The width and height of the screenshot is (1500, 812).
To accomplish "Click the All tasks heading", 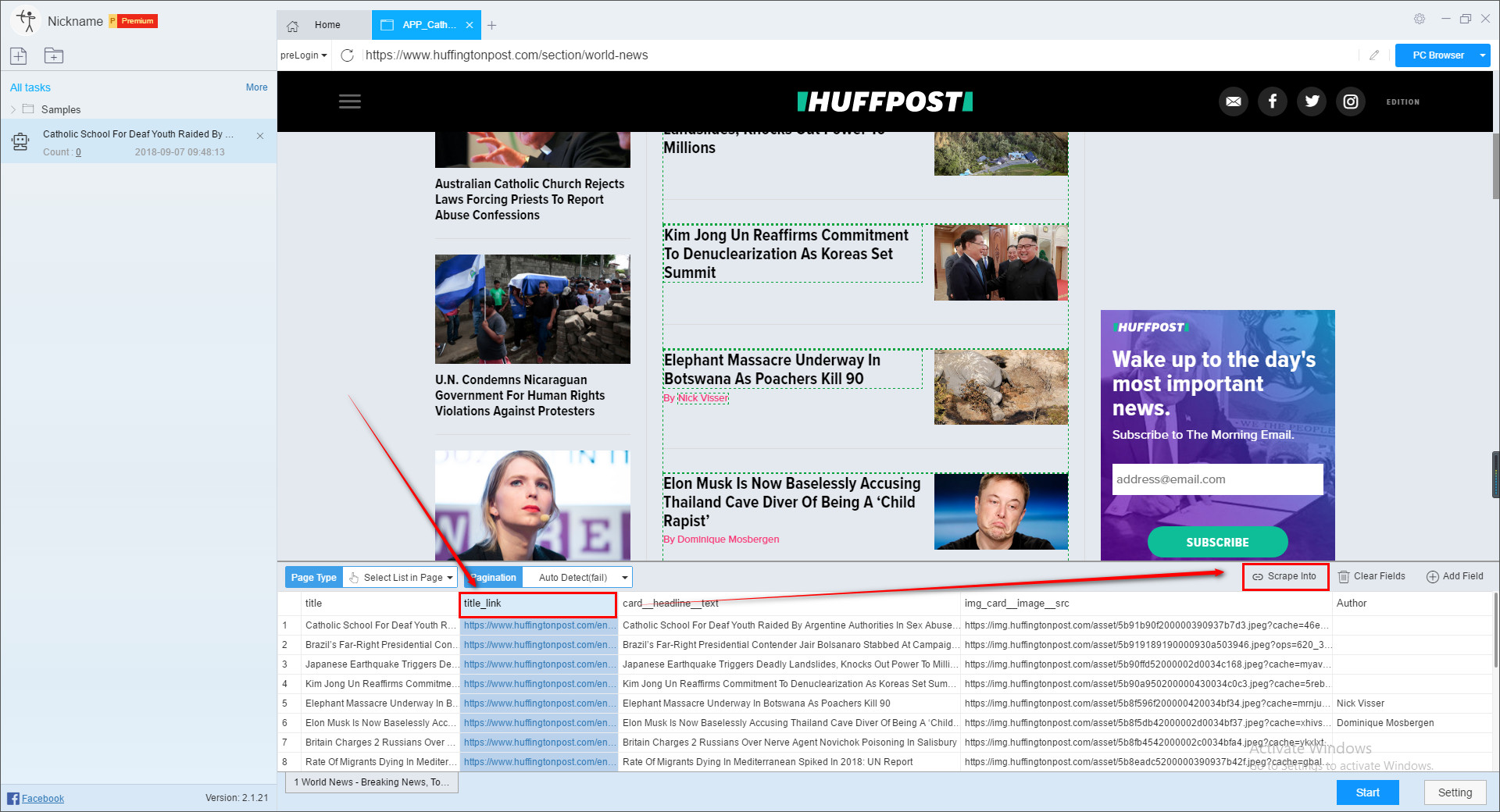I will 30,87.
